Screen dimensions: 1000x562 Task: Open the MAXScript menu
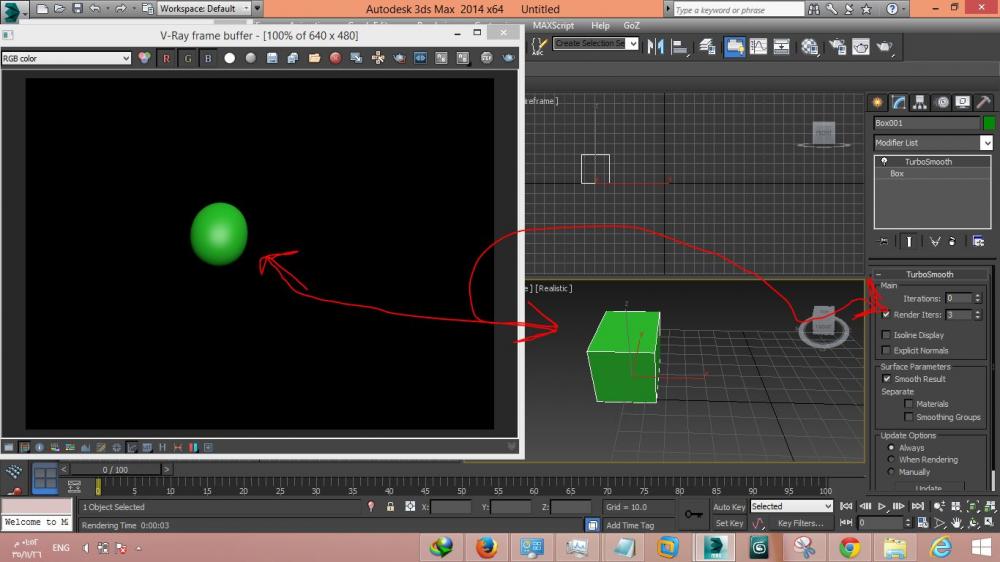pos(552,25)
